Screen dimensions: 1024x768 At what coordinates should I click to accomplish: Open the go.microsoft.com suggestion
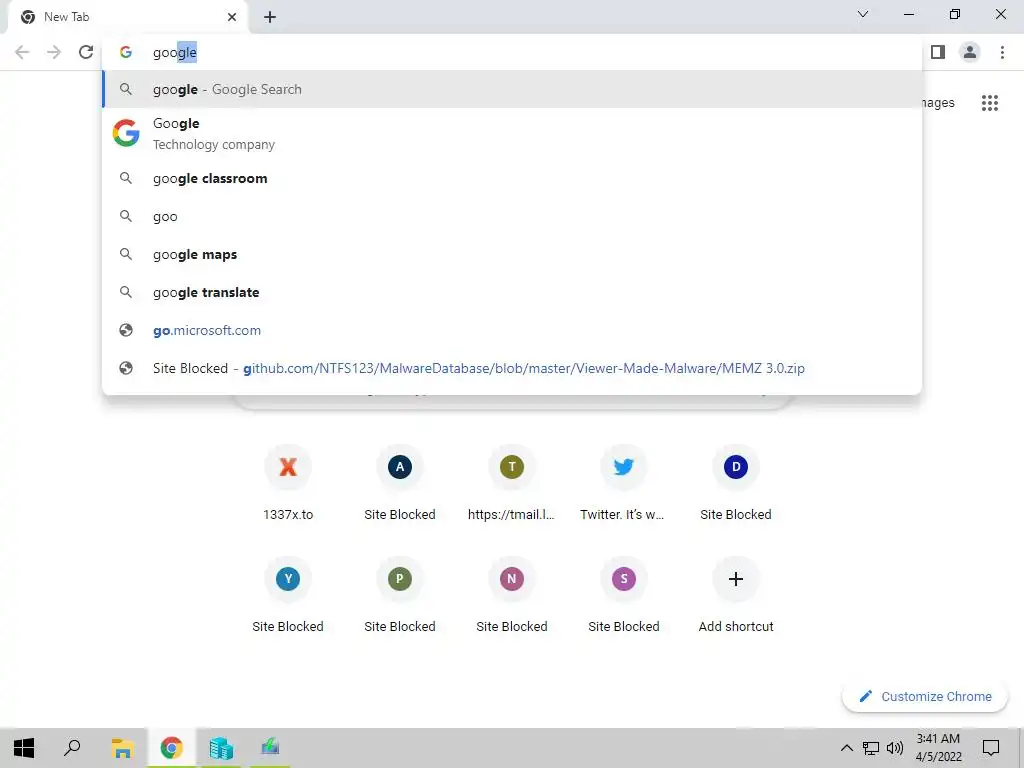(x=512, y=330)
